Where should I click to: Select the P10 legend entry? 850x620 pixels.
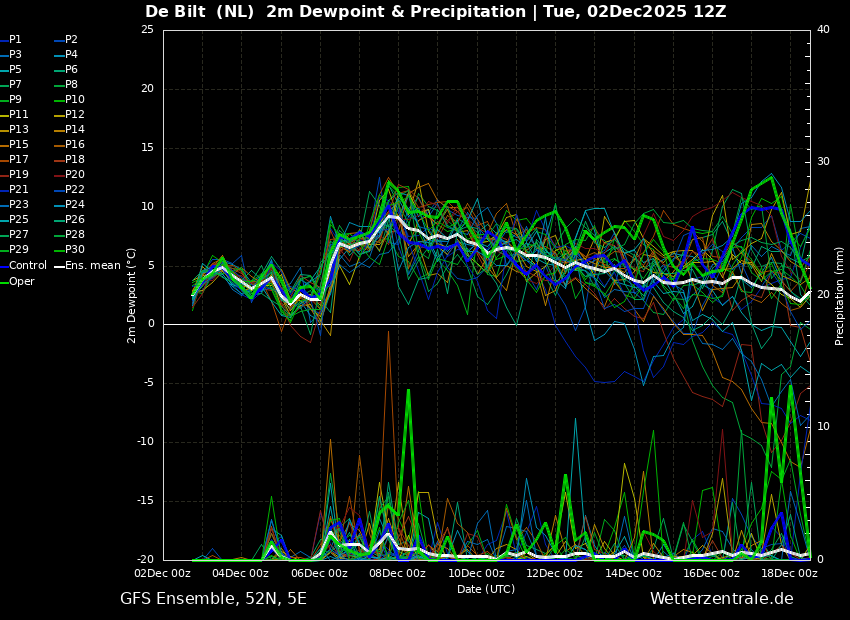(74, 100)
